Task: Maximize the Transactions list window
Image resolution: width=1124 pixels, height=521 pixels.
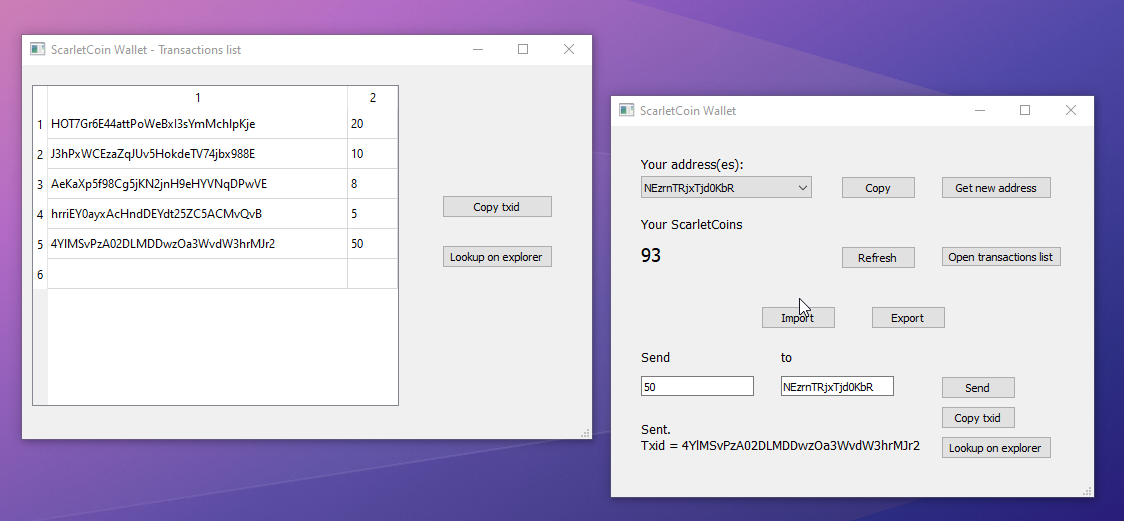Action: coord(523,49)
